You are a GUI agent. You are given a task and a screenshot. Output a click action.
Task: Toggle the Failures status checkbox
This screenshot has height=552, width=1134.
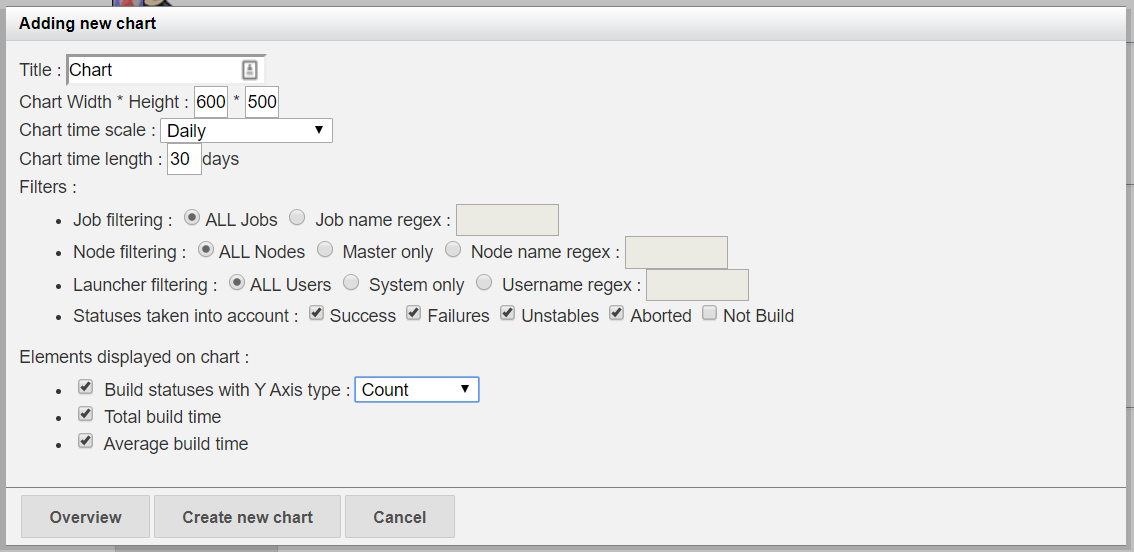pyautogui.click(x=414, y=314)
